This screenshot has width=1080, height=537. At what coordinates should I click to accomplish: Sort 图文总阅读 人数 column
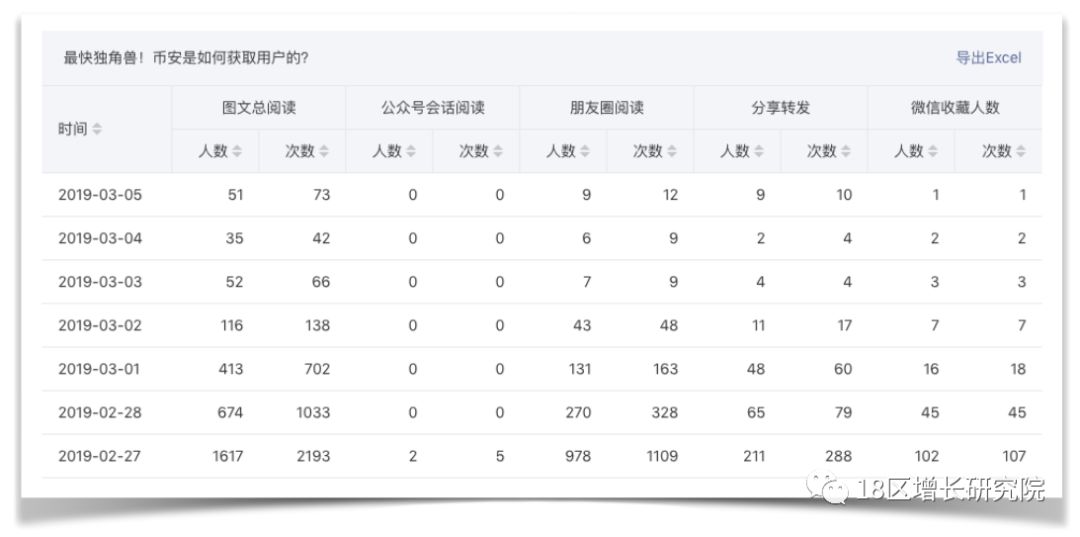pyautogui.click(x=237, y=151)
